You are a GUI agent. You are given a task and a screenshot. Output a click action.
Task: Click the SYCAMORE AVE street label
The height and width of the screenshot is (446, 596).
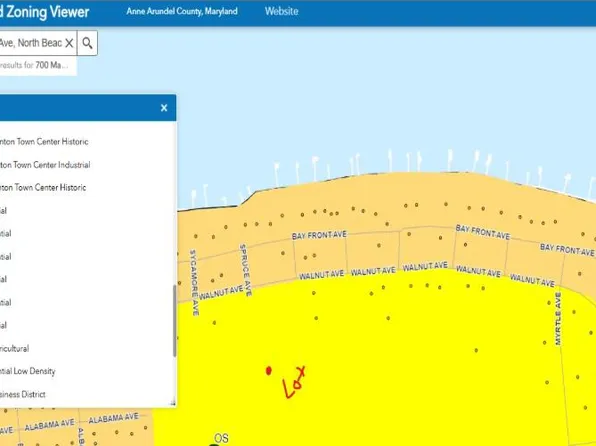click(x=194, y=283)
